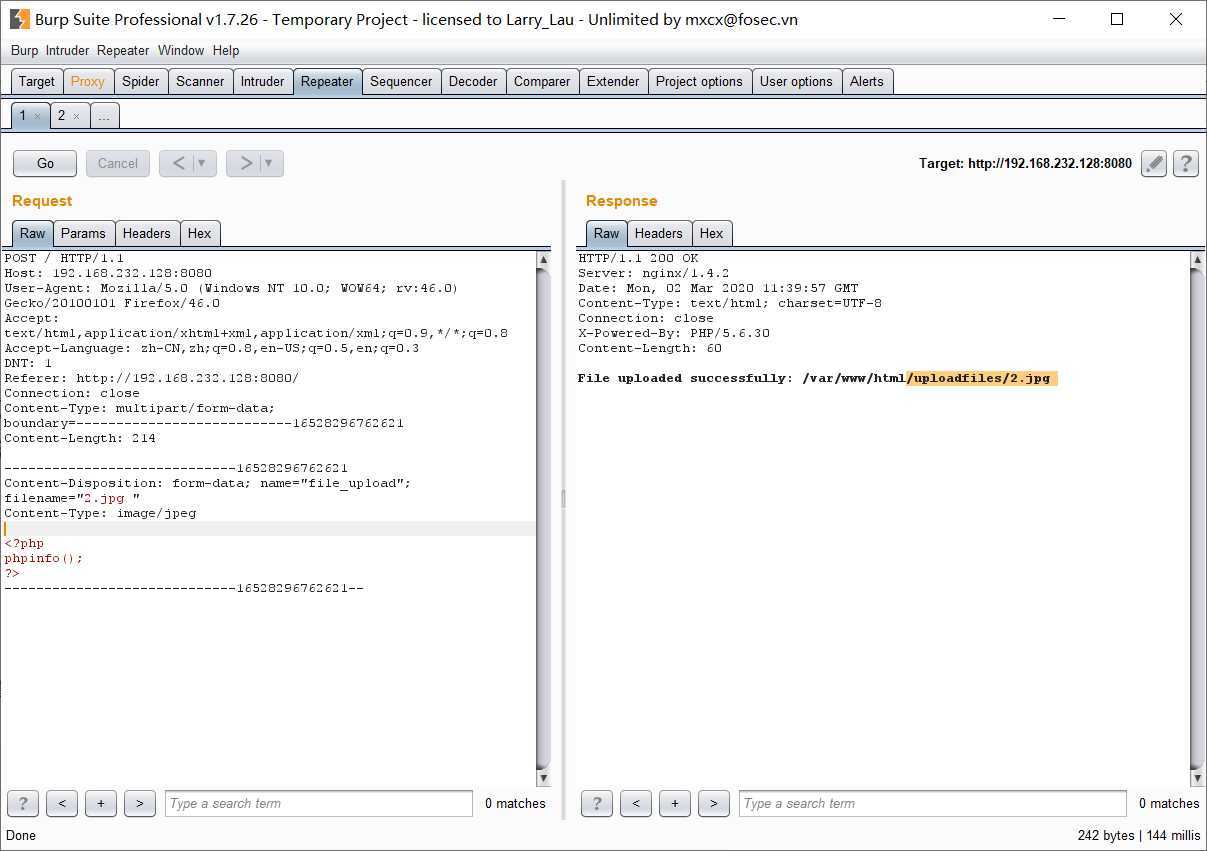Go back in request history
1207x851 pixels.
[x=178, y=163]
